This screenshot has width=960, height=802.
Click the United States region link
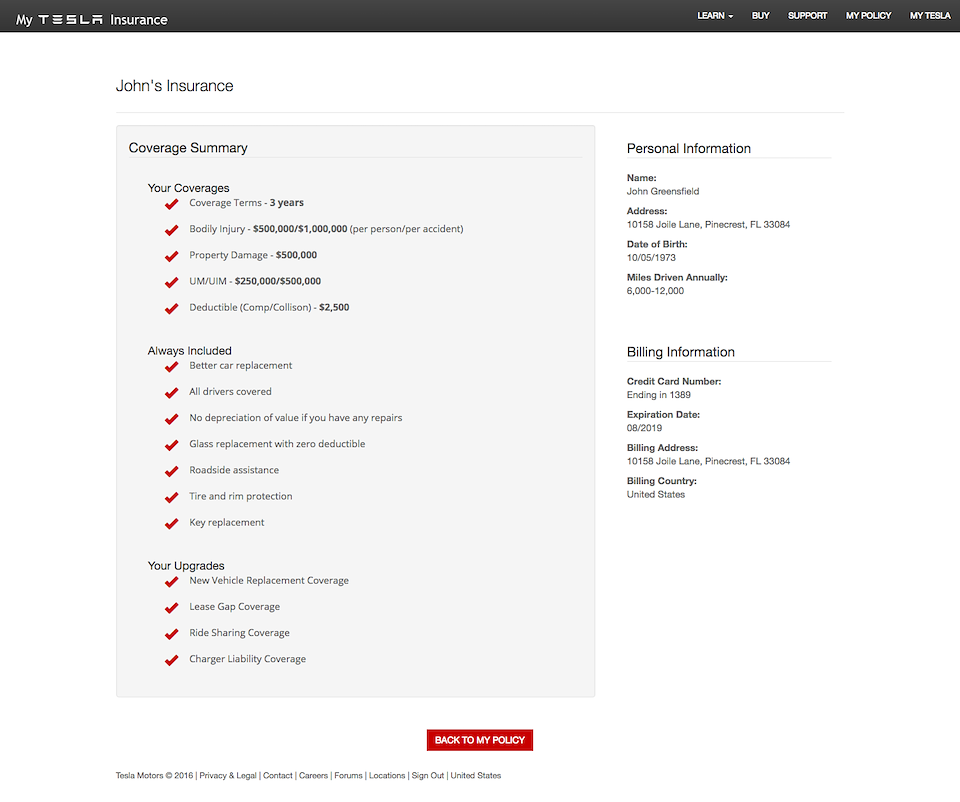[476, 776]
